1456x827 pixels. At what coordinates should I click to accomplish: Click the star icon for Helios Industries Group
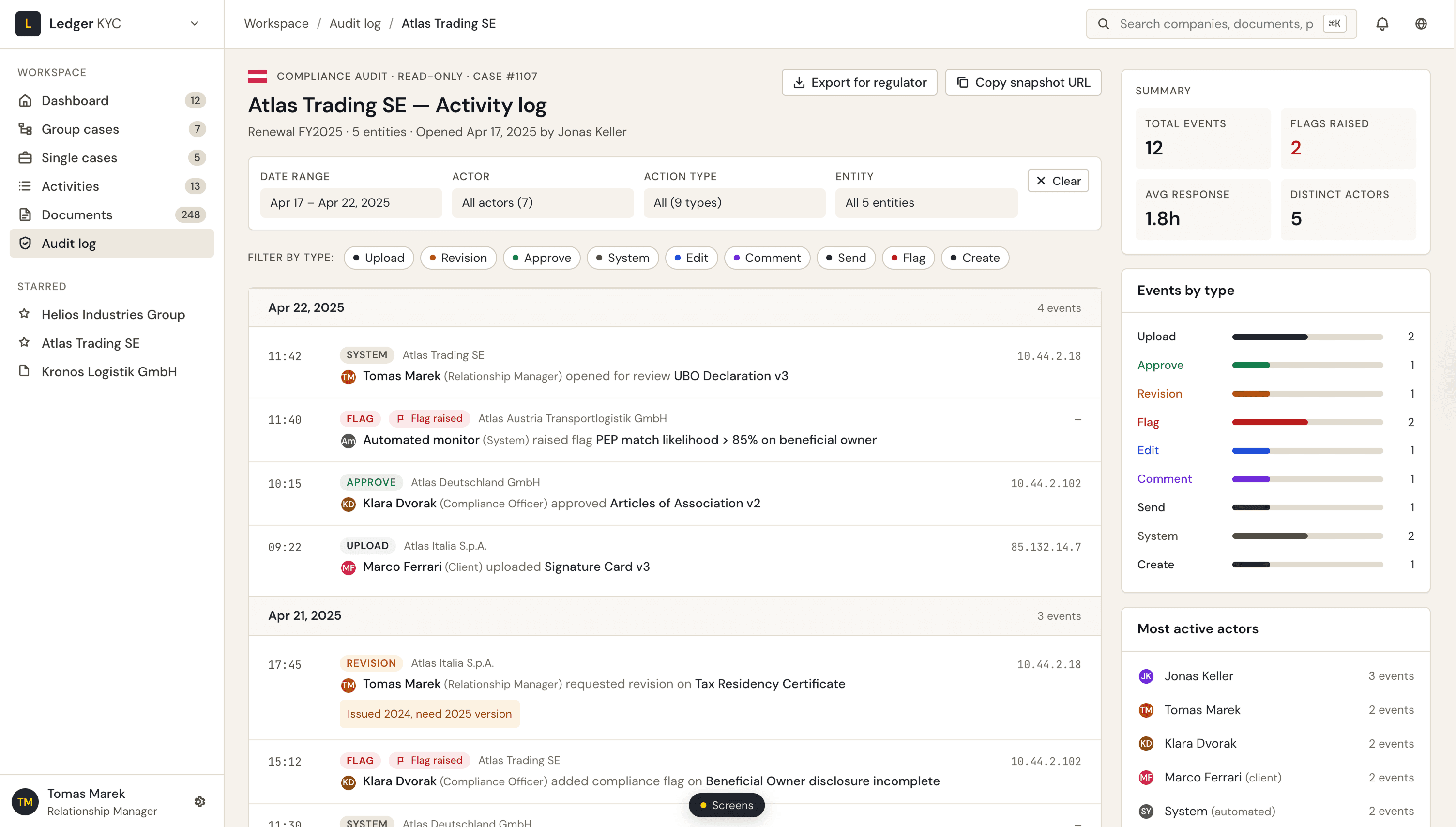pyautogui.click(x=24, y=314)
